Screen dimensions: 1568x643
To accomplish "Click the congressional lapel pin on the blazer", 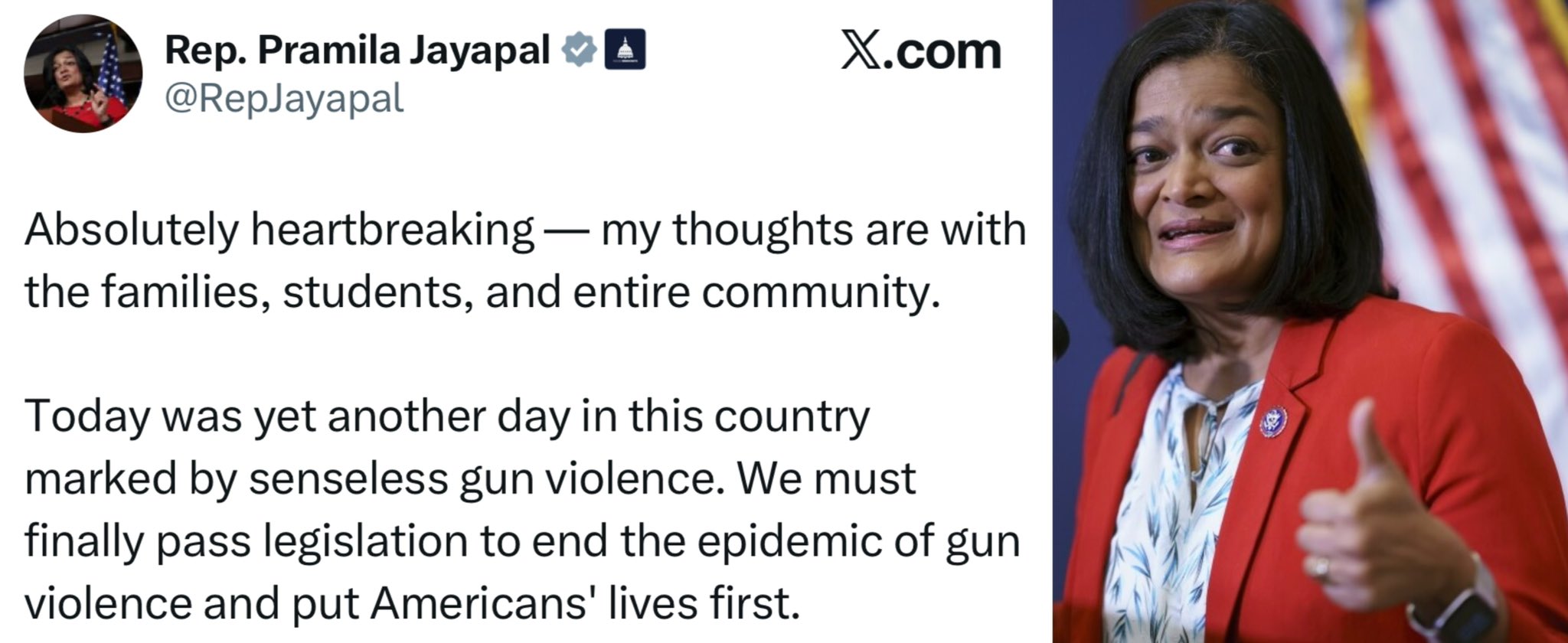I will click(x=1273, y=422).
